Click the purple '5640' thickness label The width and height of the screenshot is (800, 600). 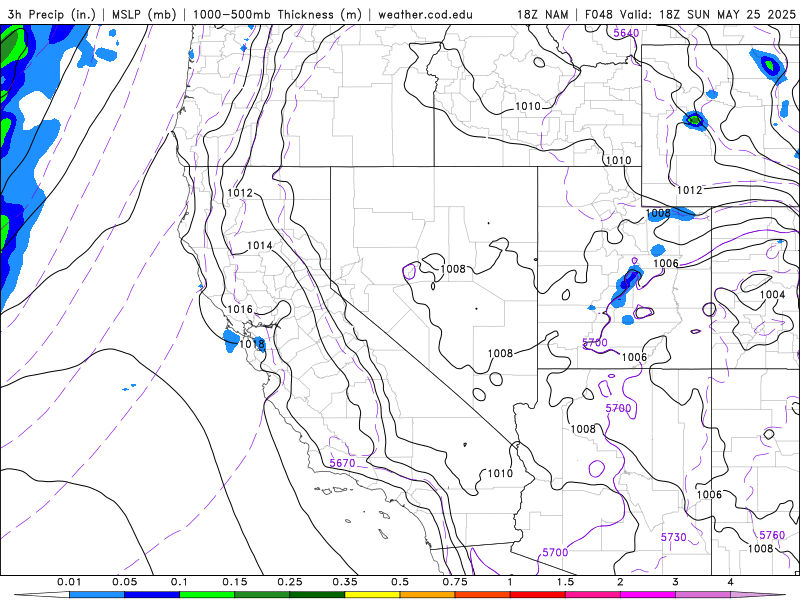pos(626,33)
